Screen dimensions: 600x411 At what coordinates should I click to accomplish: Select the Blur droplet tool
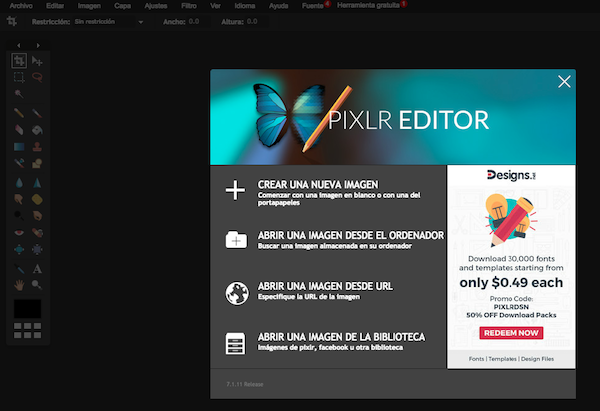coord(19,183)
